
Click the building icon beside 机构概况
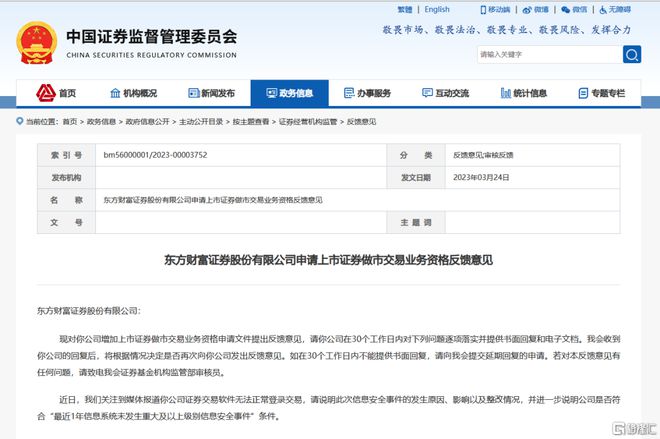pyautogui.click(x=115, y=93)
